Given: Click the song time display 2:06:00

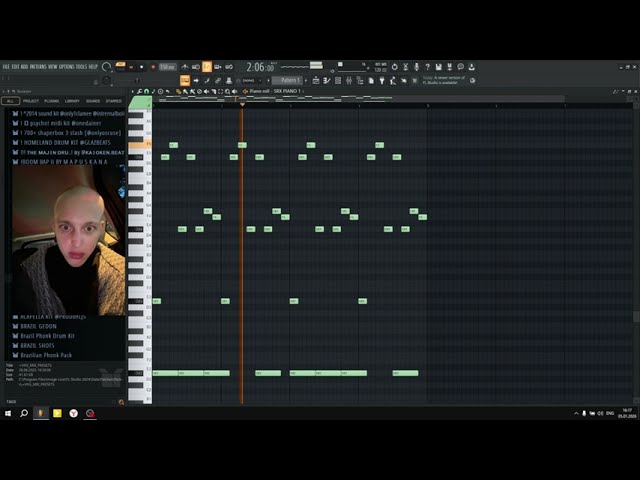Looking at the screenshot, I should click(260, 67).
